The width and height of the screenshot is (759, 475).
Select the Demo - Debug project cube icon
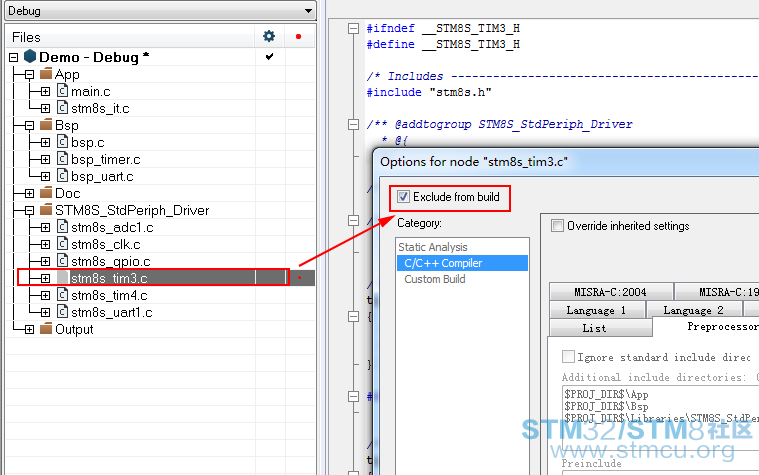(30, 57)
